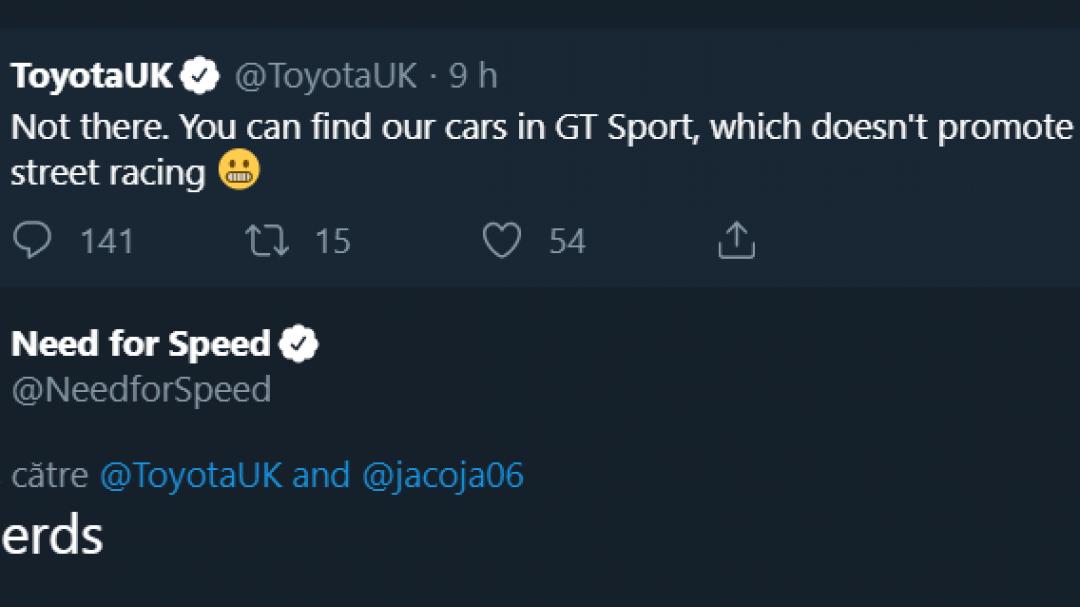The width and height of the screenshot is (1080, 607).
Task: Click the 15 retweets count
Action: [x=332, y=241]
